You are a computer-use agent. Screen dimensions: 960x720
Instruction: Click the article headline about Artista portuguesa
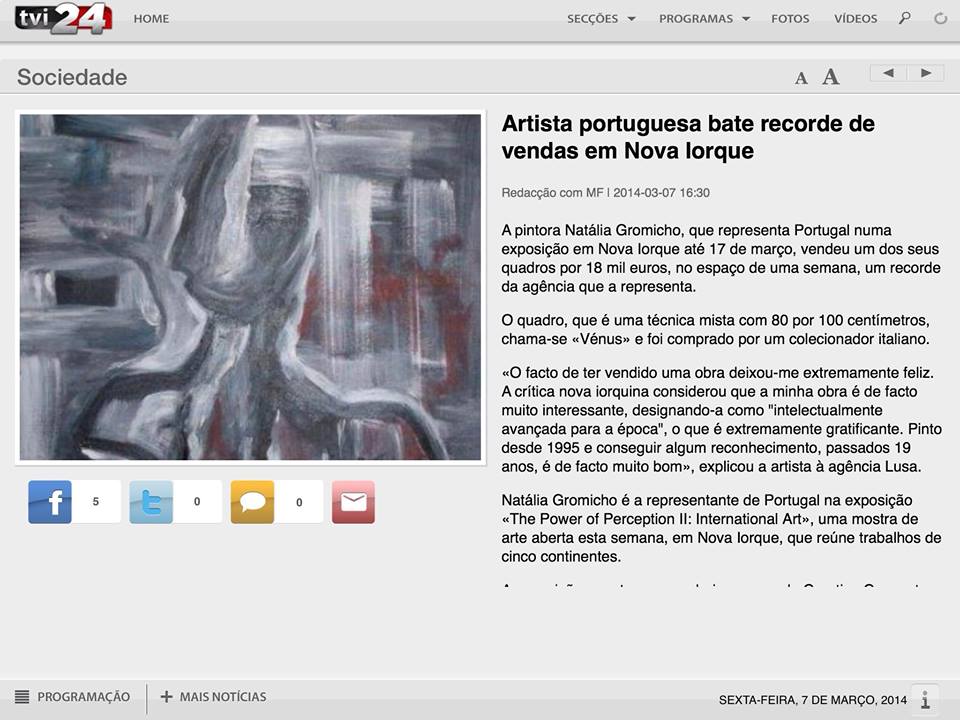tap(688, 137)
